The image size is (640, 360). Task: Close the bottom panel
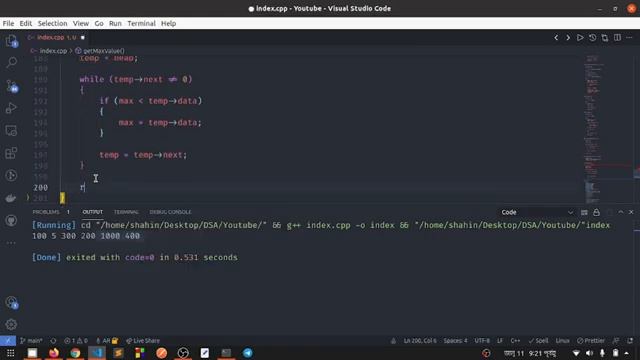point(631,212)
